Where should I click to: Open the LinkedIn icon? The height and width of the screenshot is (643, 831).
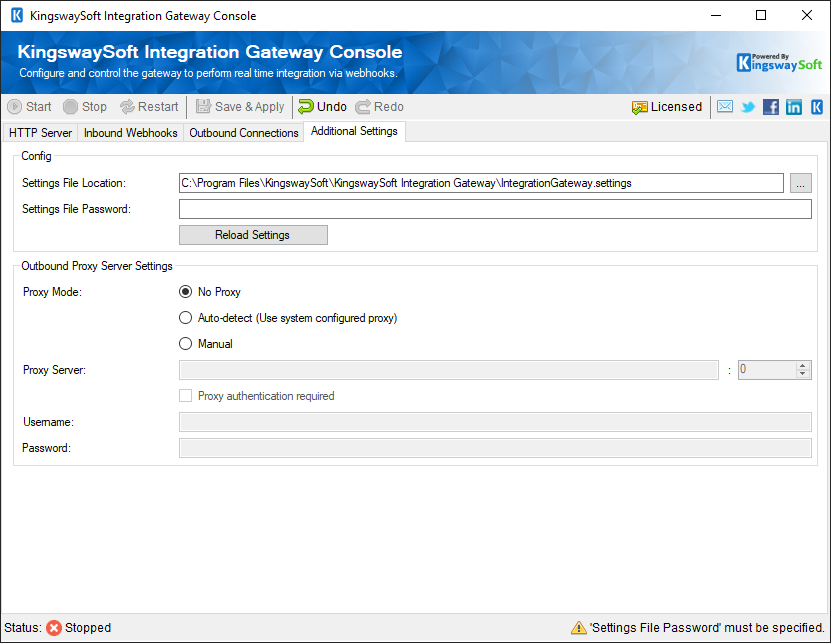pos(793,107)
